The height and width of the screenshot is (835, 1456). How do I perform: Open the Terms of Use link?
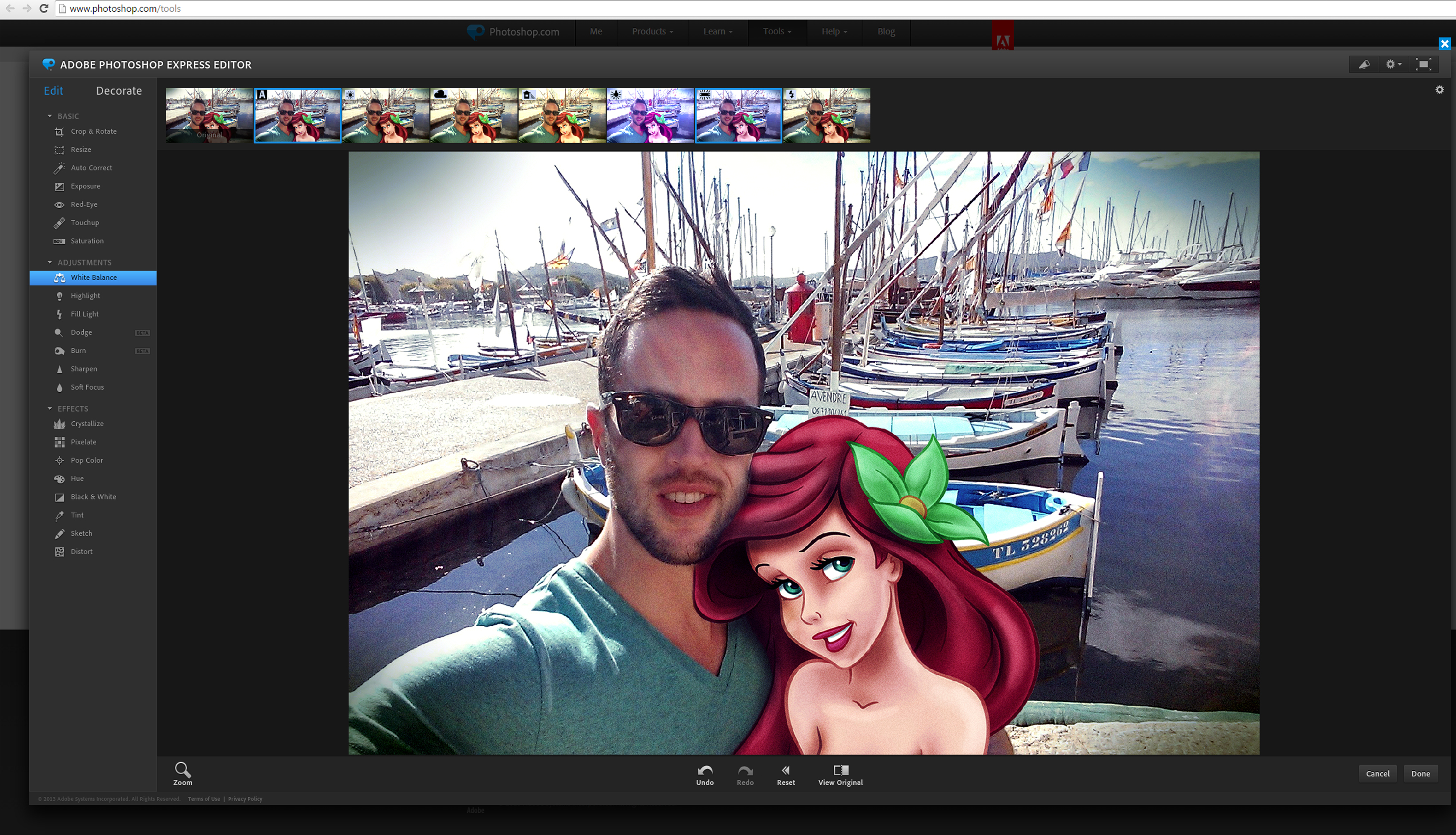click(x=203, y=799)
